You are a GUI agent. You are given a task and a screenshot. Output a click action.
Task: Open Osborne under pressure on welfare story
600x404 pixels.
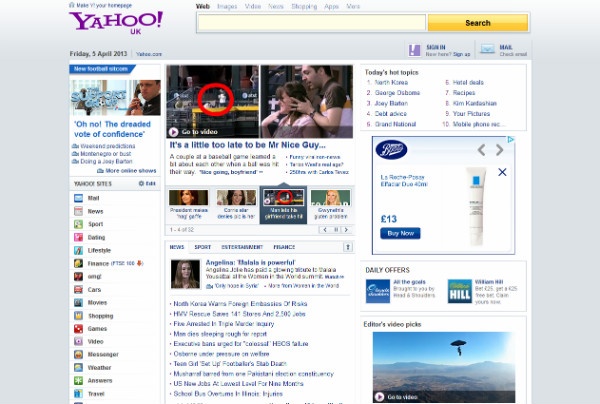(221, 354)
